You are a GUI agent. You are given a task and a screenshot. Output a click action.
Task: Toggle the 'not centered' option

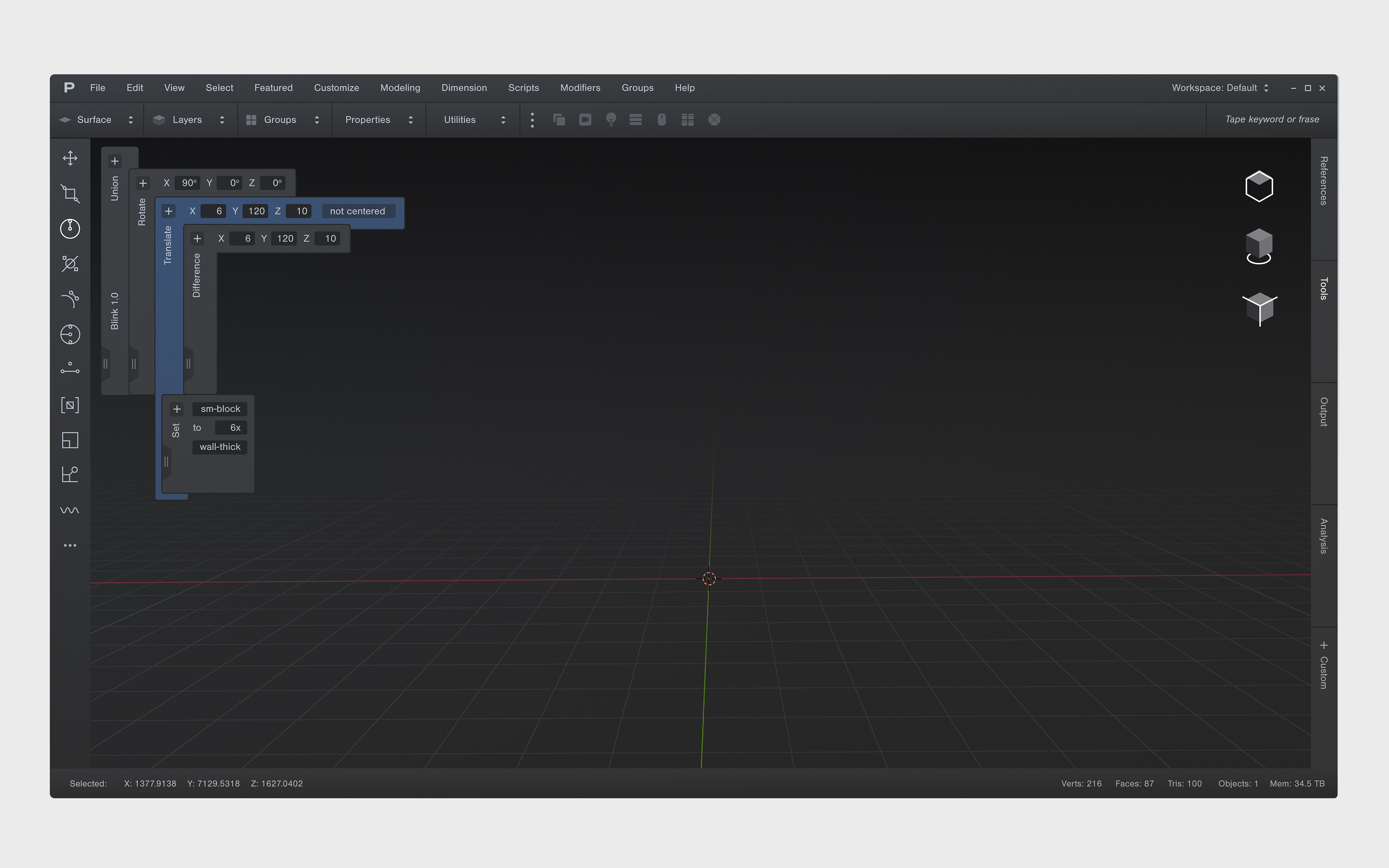(x=358, y=211)
